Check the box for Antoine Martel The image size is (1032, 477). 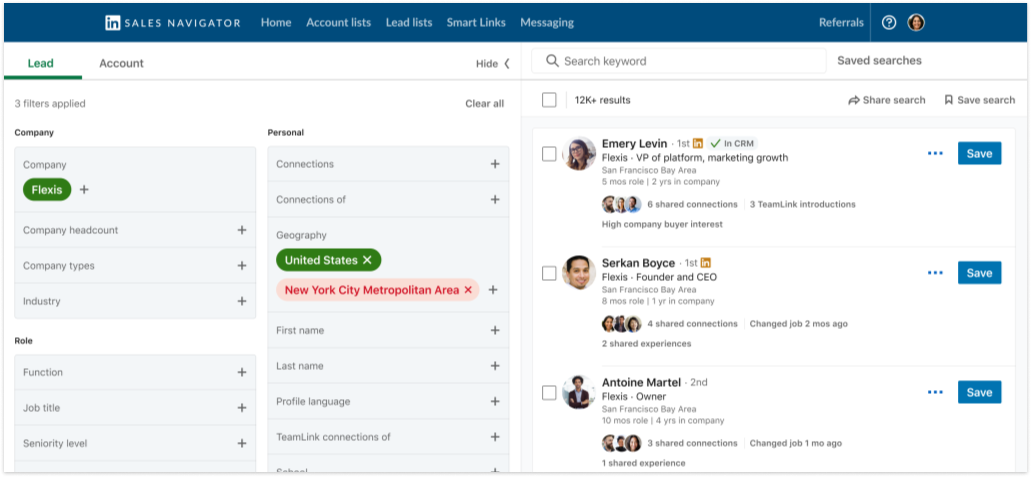(549, 393)
